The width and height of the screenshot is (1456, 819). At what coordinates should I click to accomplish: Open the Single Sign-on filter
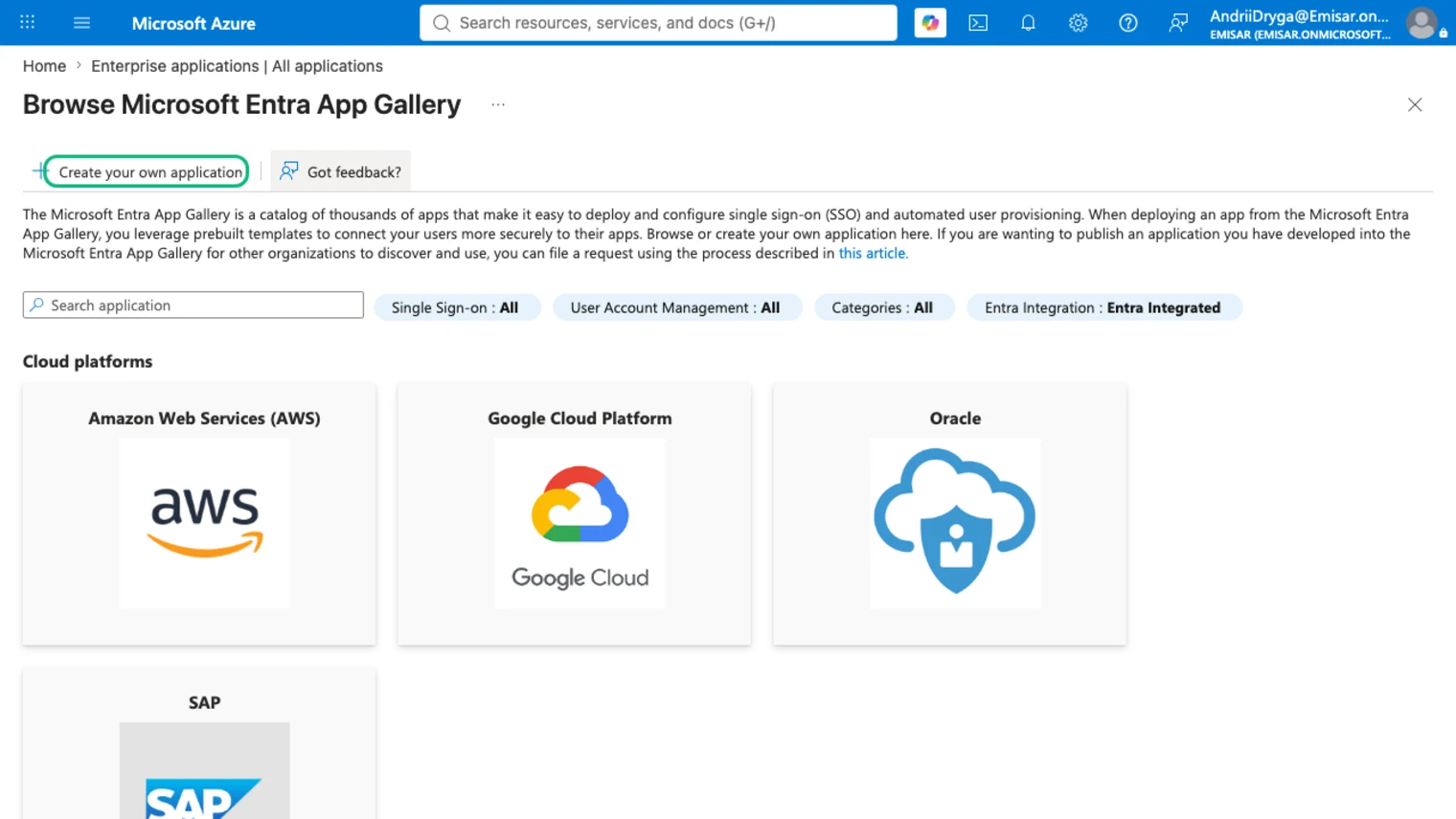[456, 307]
